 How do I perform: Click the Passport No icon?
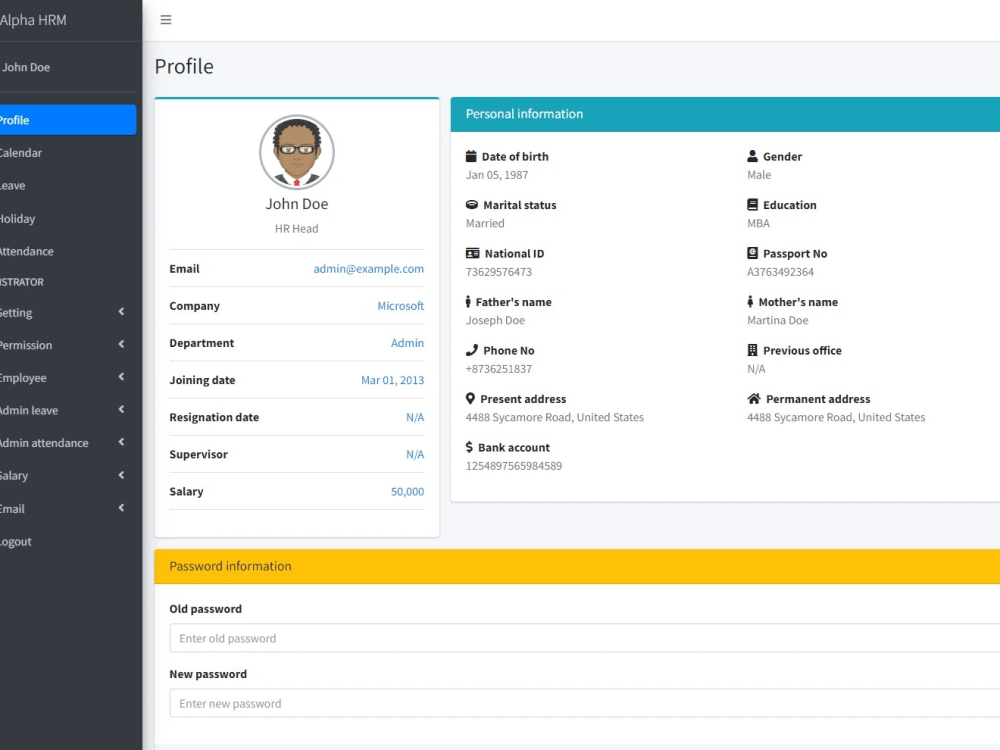(x=753, y=253)
